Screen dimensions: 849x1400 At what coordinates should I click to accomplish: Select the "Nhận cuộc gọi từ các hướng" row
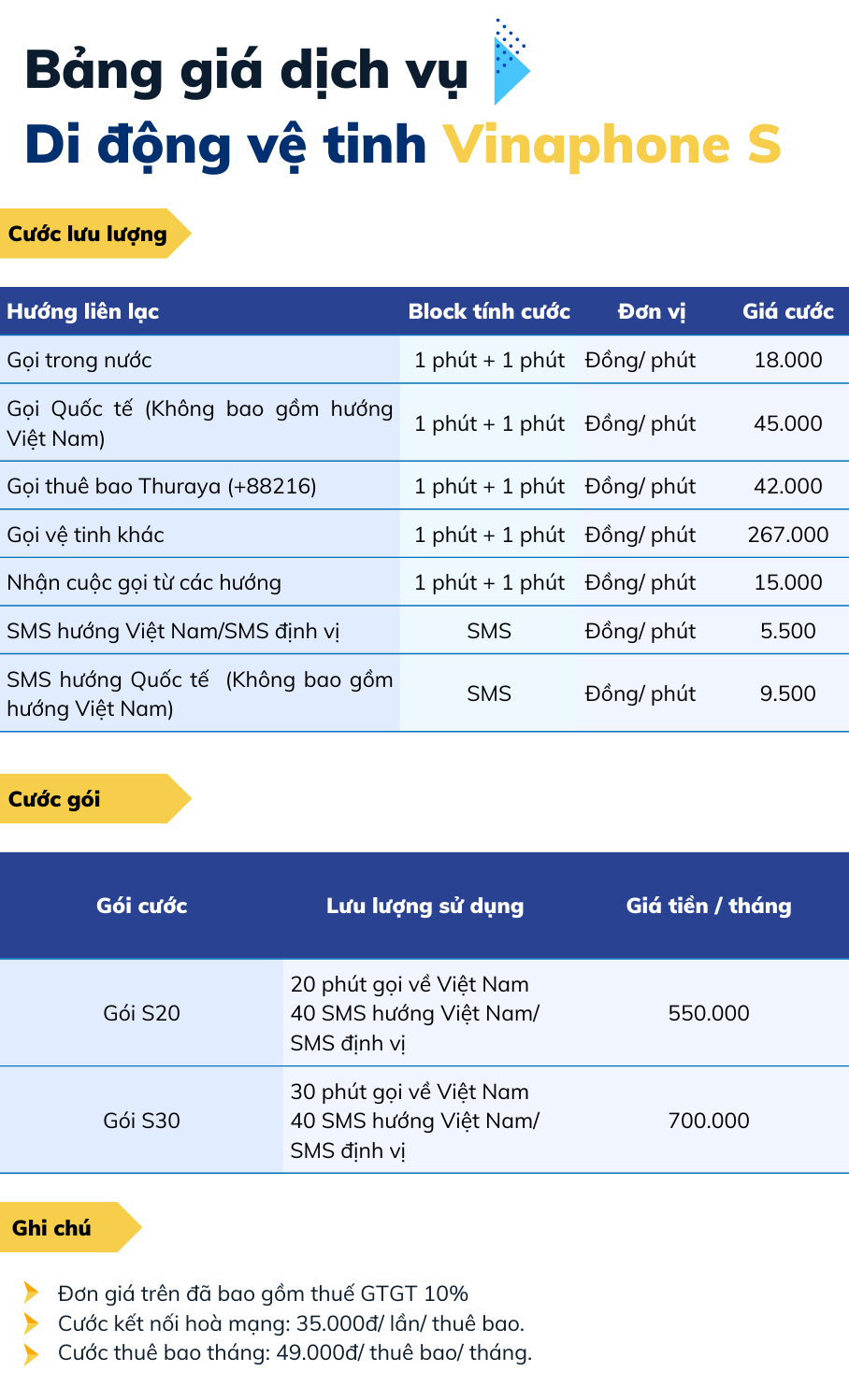(144, 582)
